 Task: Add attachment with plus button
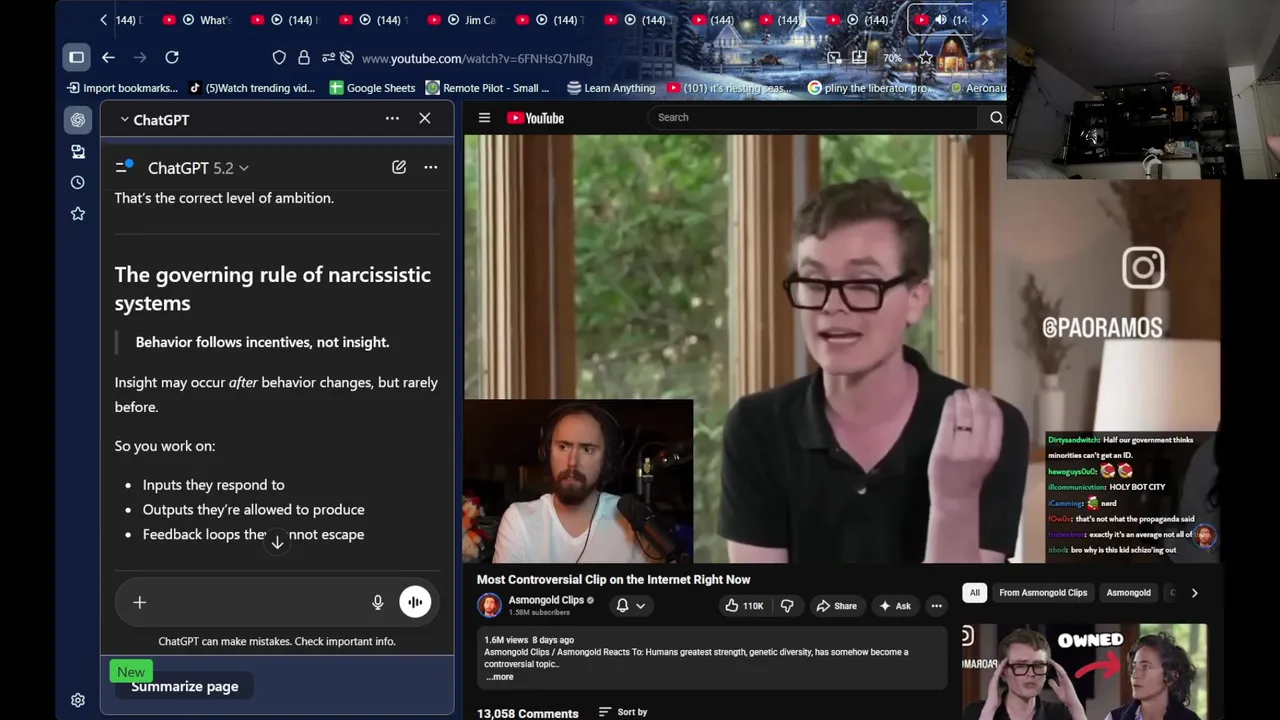point(140,602)
